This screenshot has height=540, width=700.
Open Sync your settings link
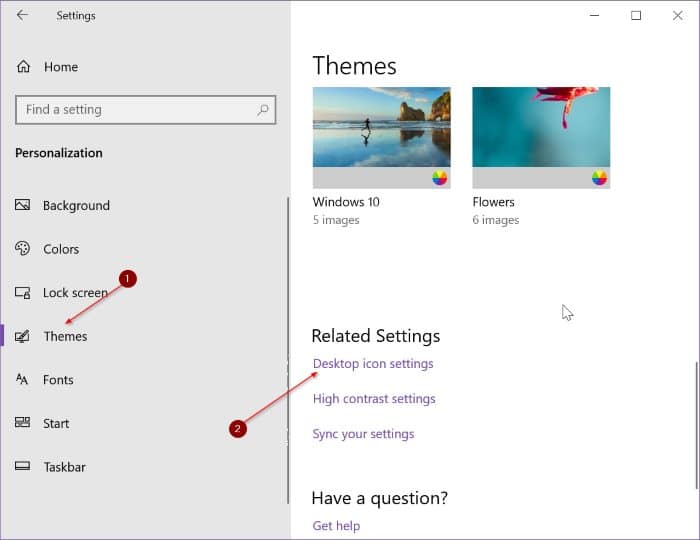pos(363,434)
